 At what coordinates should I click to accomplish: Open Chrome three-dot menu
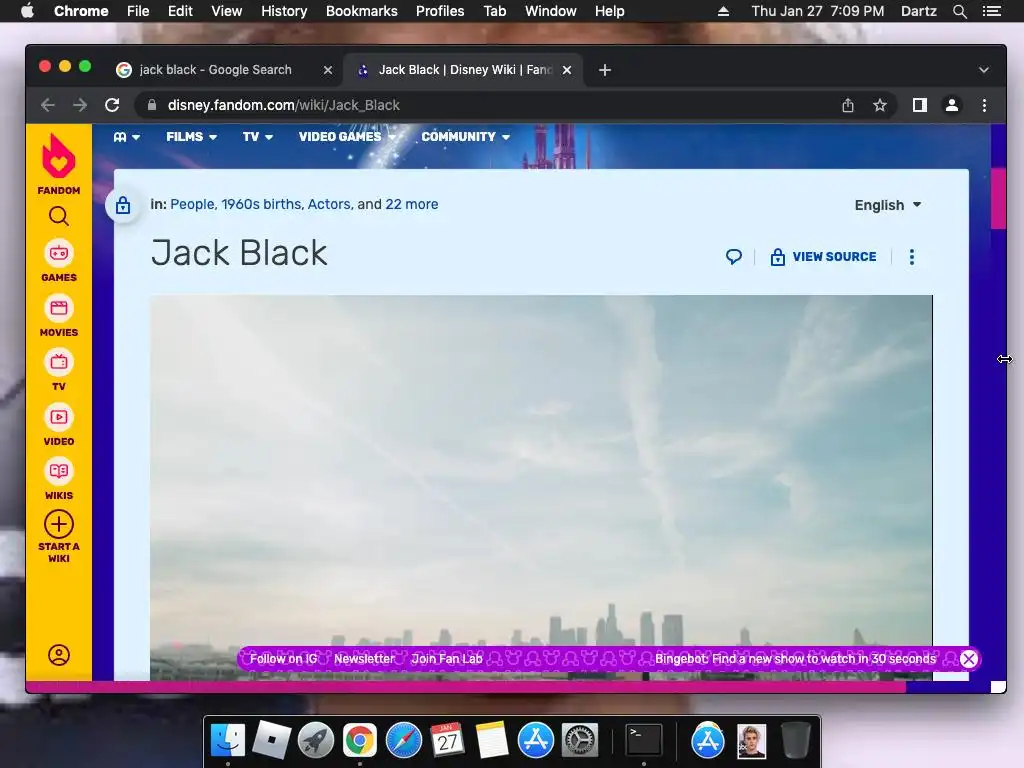tap(984, 105)
